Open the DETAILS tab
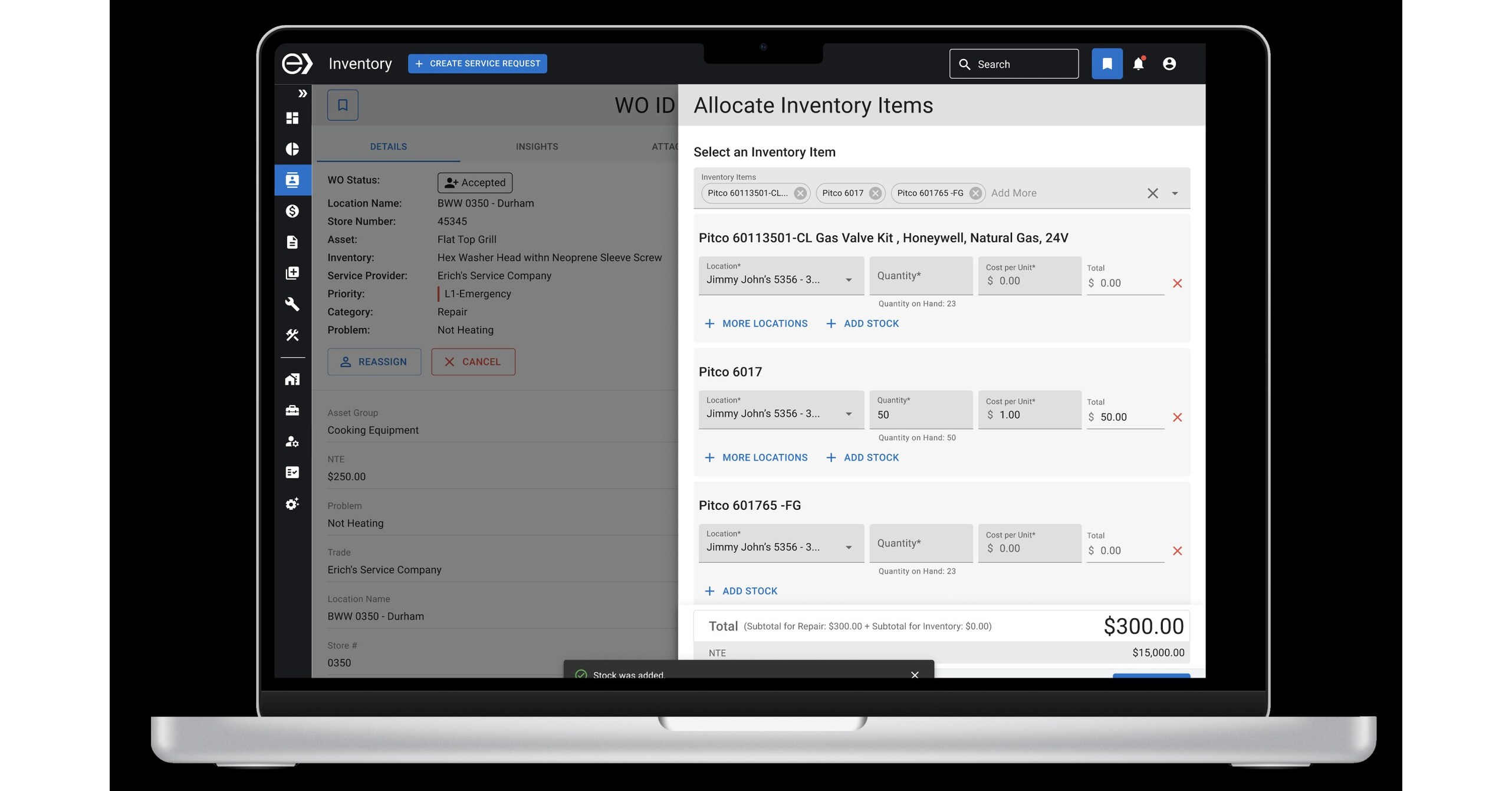Viewport: 1512px width, 791px height. [x=388, y=146]
